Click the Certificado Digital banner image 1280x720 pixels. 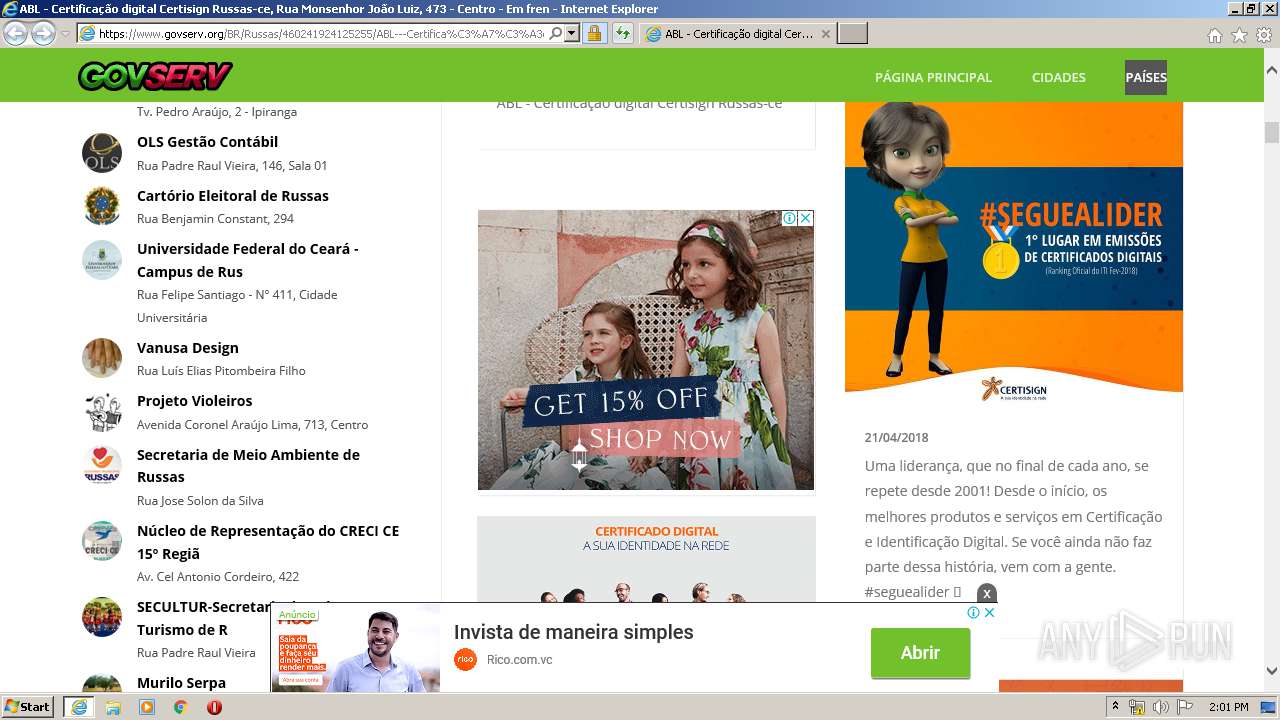(646, 559)
